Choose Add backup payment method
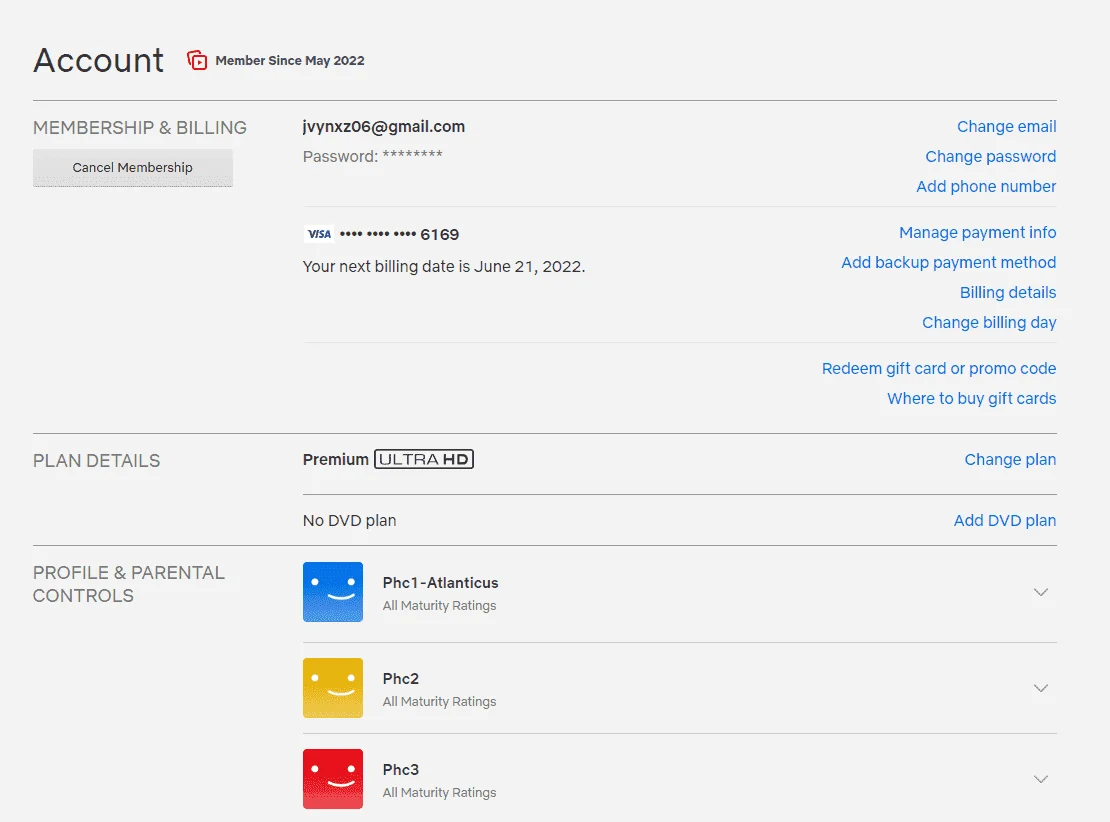The height and width of the screenshot is (822, 1110). [948, 262]
